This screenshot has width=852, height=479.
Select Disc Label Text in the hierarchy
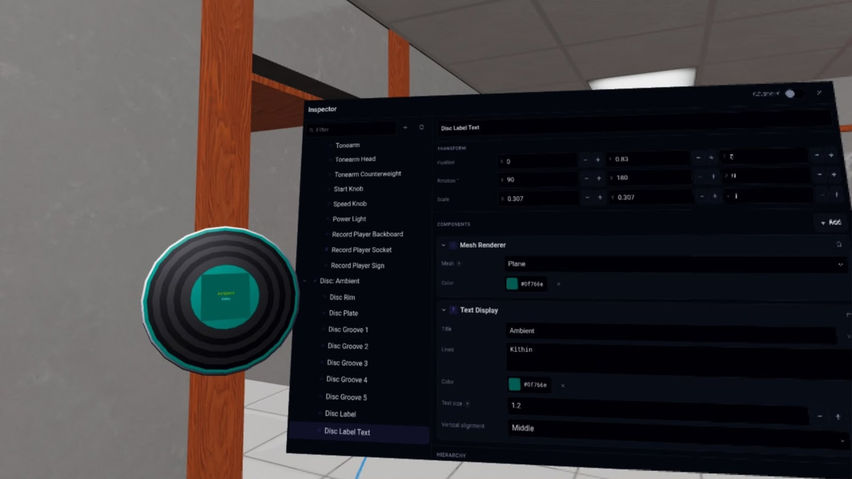(347, 432)
